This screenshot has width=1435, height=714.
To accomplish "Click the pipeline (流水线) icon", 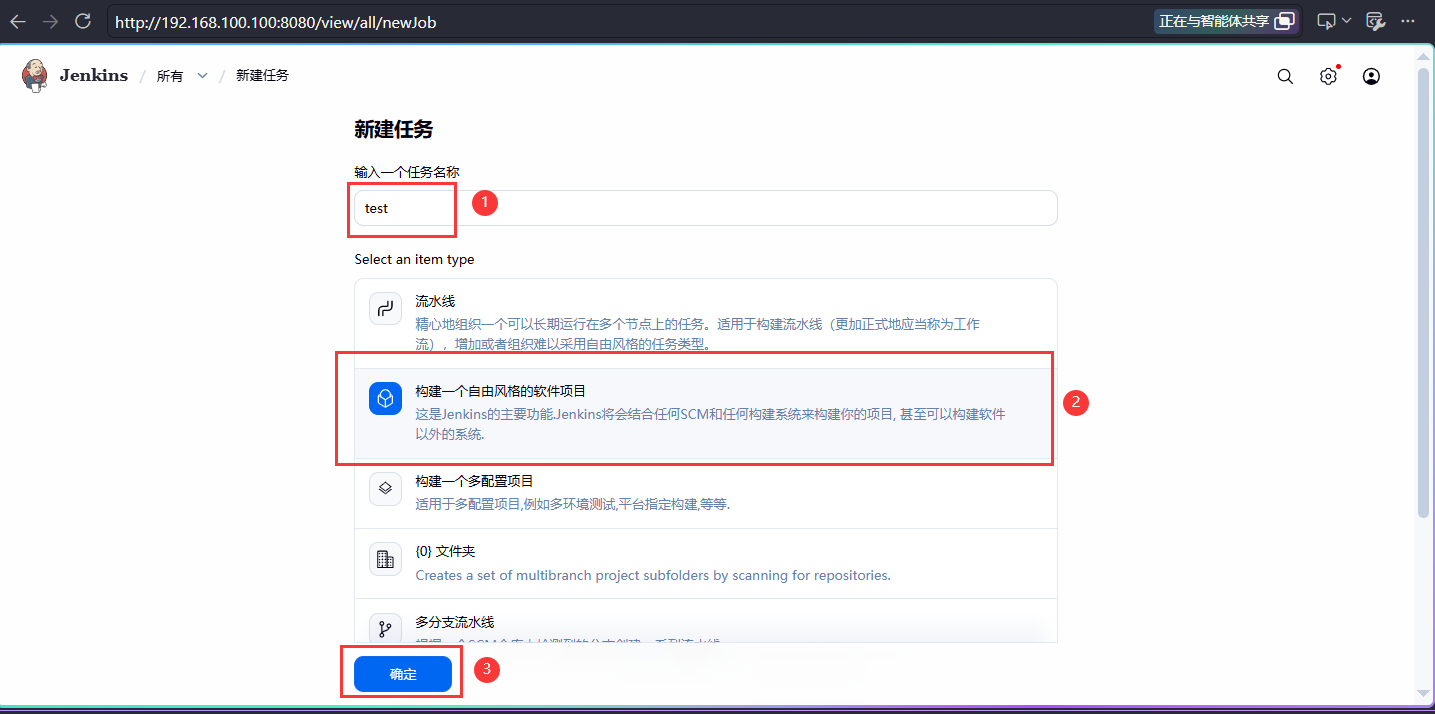I will [385, 309].
